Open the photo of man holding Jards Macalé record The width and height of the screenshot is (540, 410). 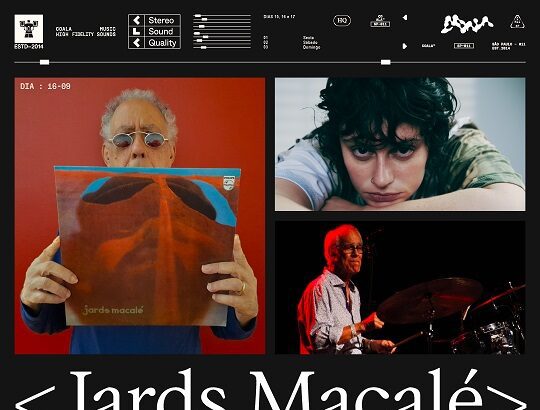(x=140, y=216)
